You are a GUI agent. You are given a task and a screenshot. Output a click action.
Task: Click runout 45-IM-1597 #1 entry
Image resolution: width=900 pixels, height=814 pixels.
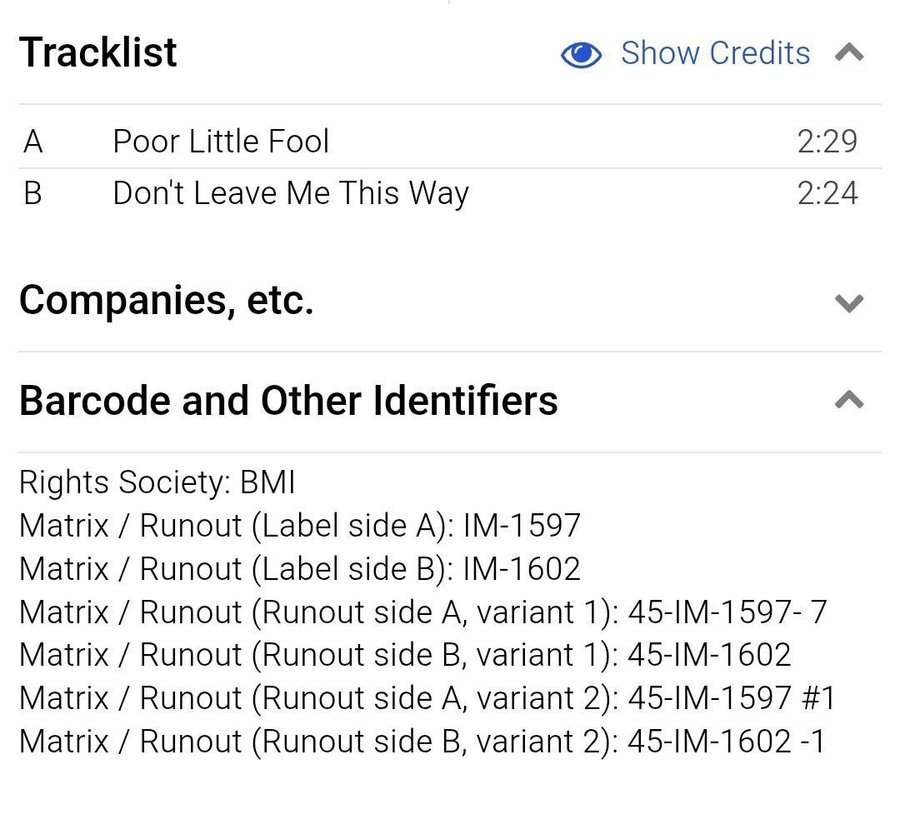[x=427, y=698]
